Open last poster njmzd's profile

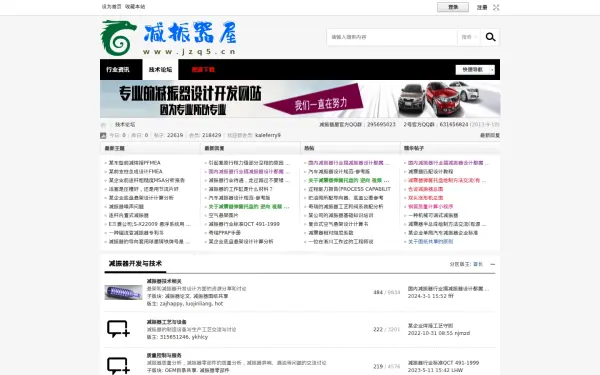point(462,333)
